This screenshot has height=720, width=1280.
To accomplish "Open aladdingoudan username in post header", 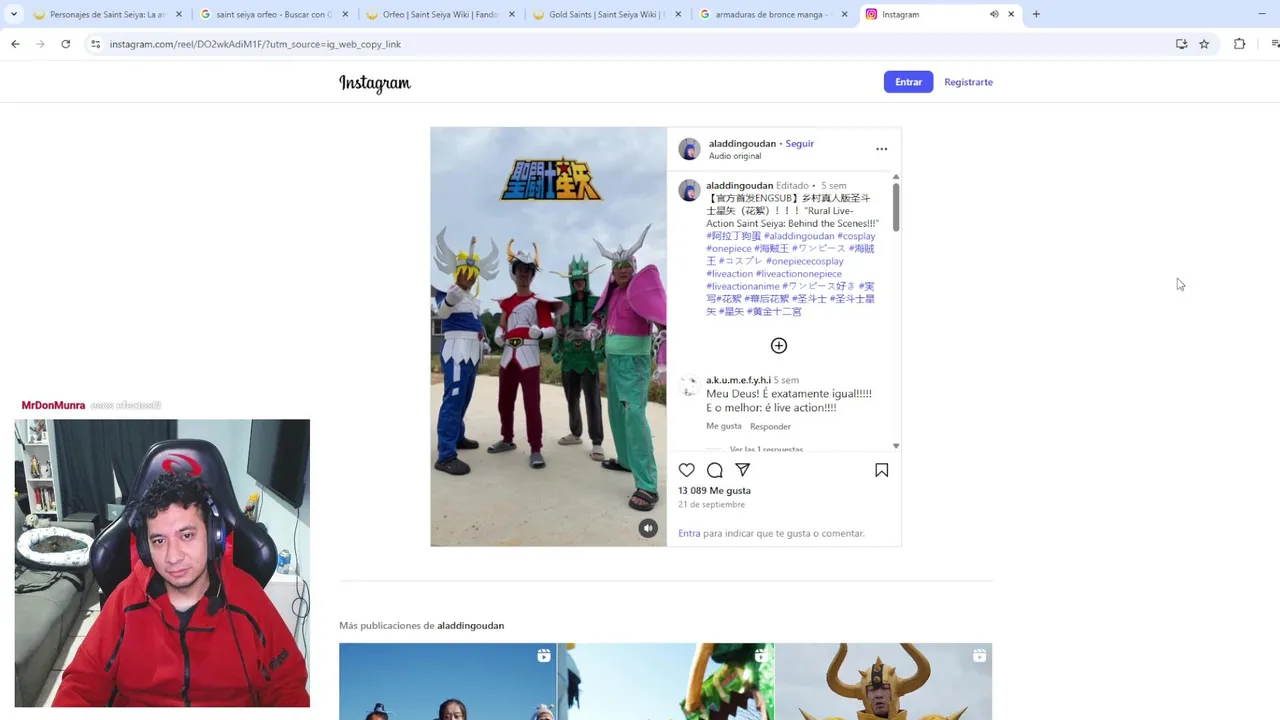I will click(742, 144).
